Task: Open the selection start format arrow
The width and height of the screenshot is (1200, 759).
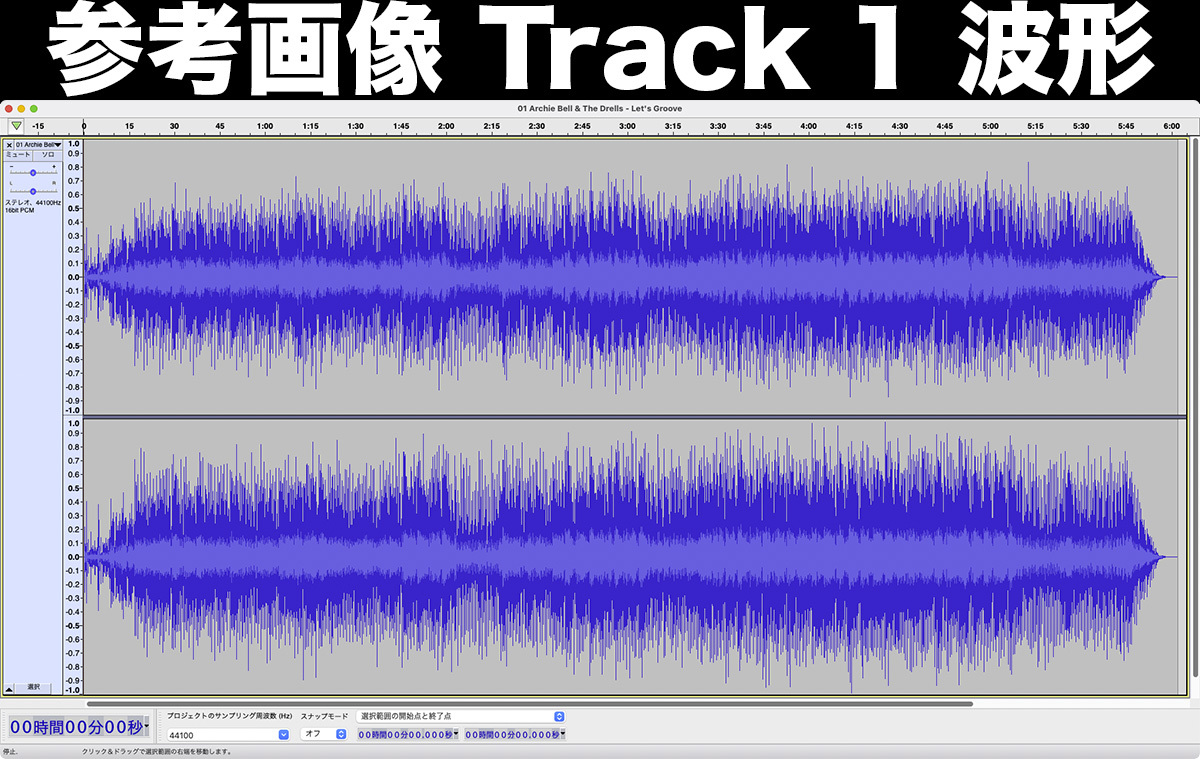Action: point(456,734)
